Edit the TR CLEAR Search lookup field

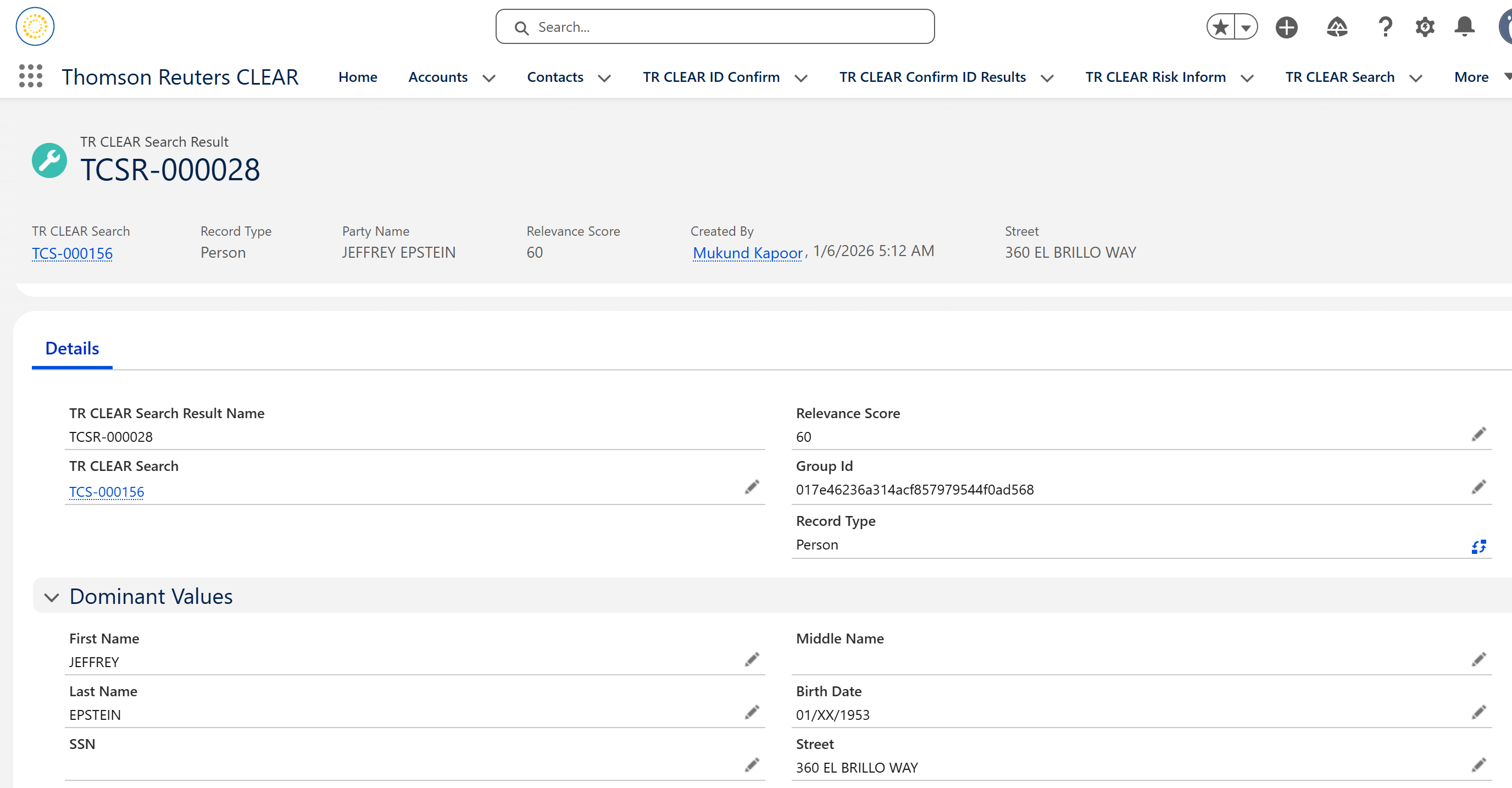click(752, 487)
